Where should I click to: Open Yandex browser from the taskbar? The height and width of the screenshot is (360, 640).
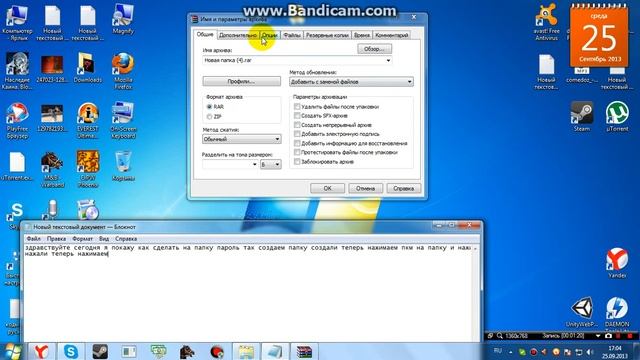[x=41, y=351]
